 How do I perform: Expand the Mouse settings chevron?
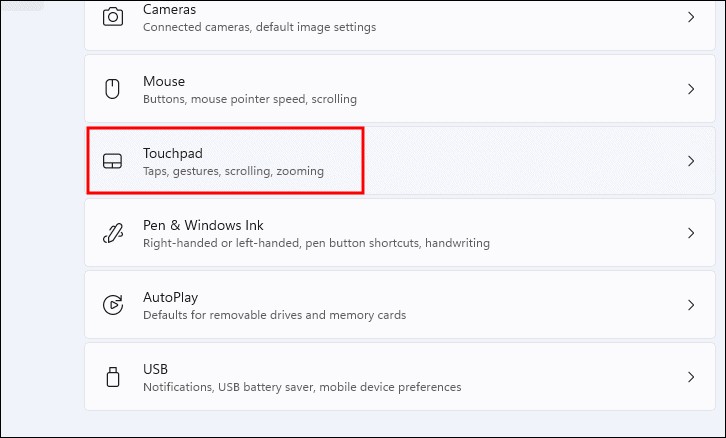(690, 89)
